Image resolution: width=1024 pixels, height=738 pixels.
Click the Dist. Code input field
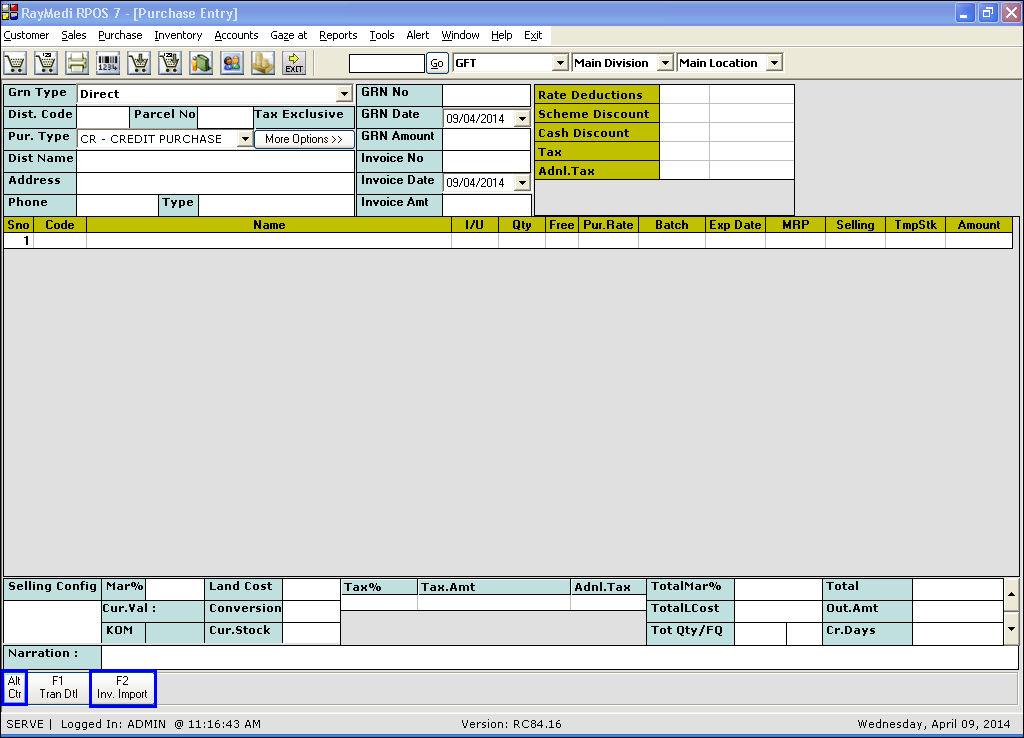coord(103,117)
